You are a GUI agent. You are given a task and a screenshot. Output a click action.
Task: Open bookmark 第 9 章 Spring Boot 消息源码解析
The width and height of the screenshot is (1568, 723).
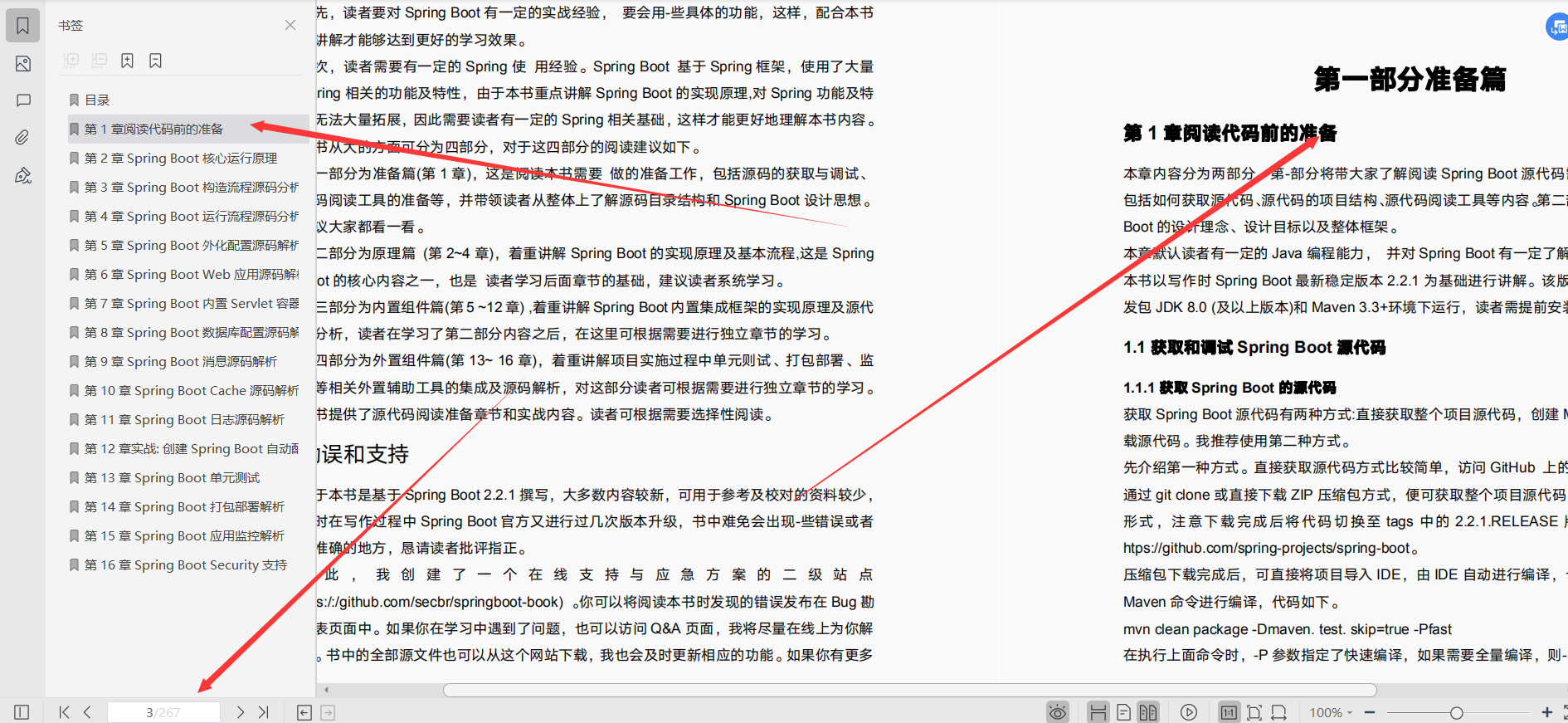tap(181, 361)
